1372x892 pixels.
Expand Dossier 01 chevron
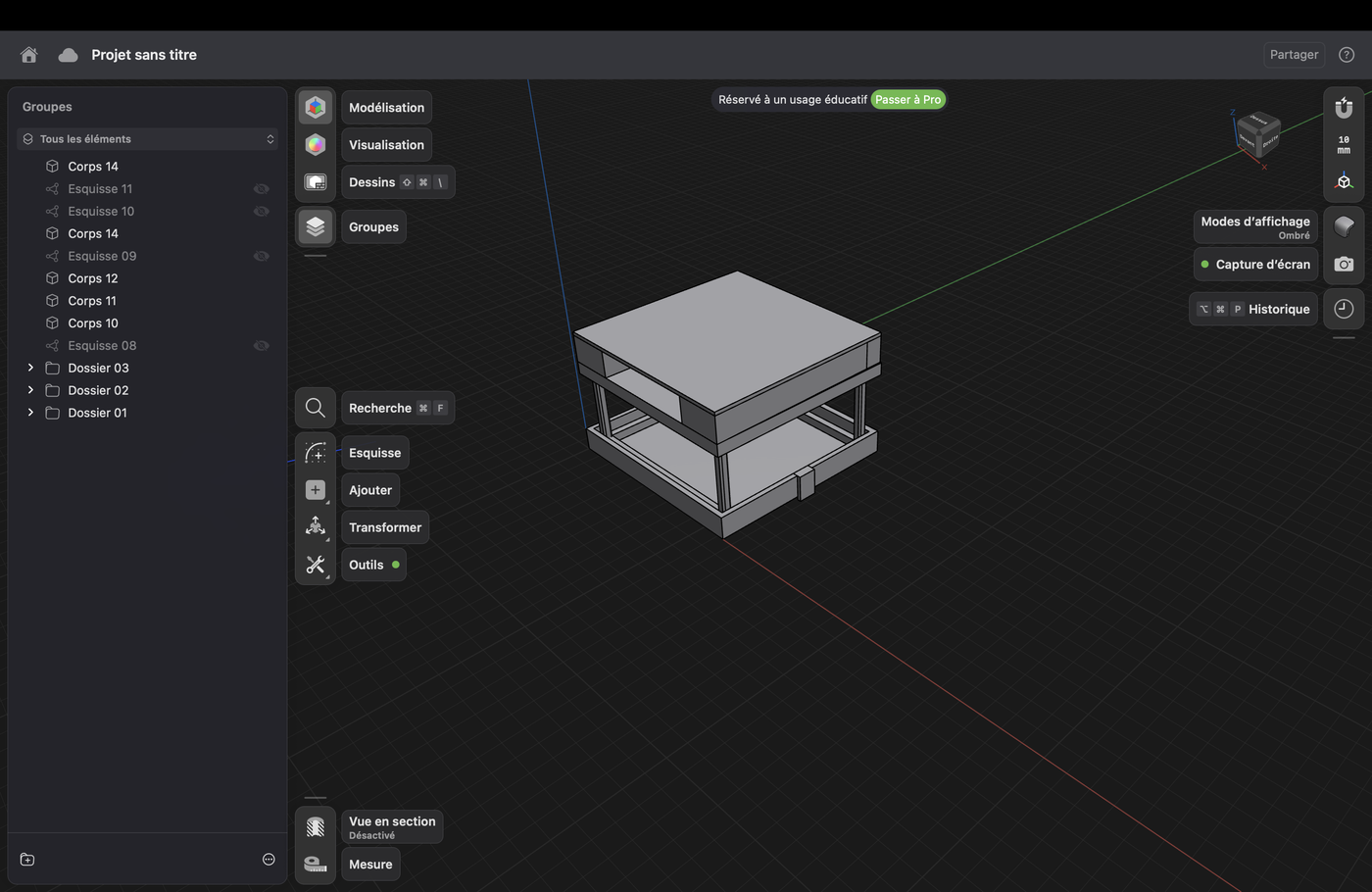tap(30, 413)
